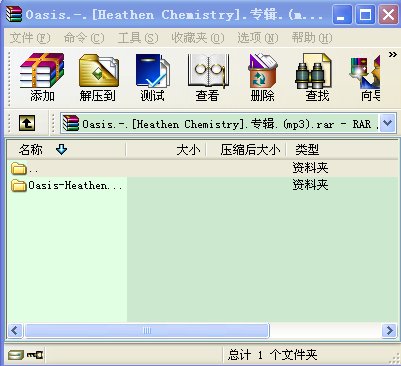Screen dimensions: 401x366
Task: Click the scroll left arrow
Action: (x=15, y=331)
